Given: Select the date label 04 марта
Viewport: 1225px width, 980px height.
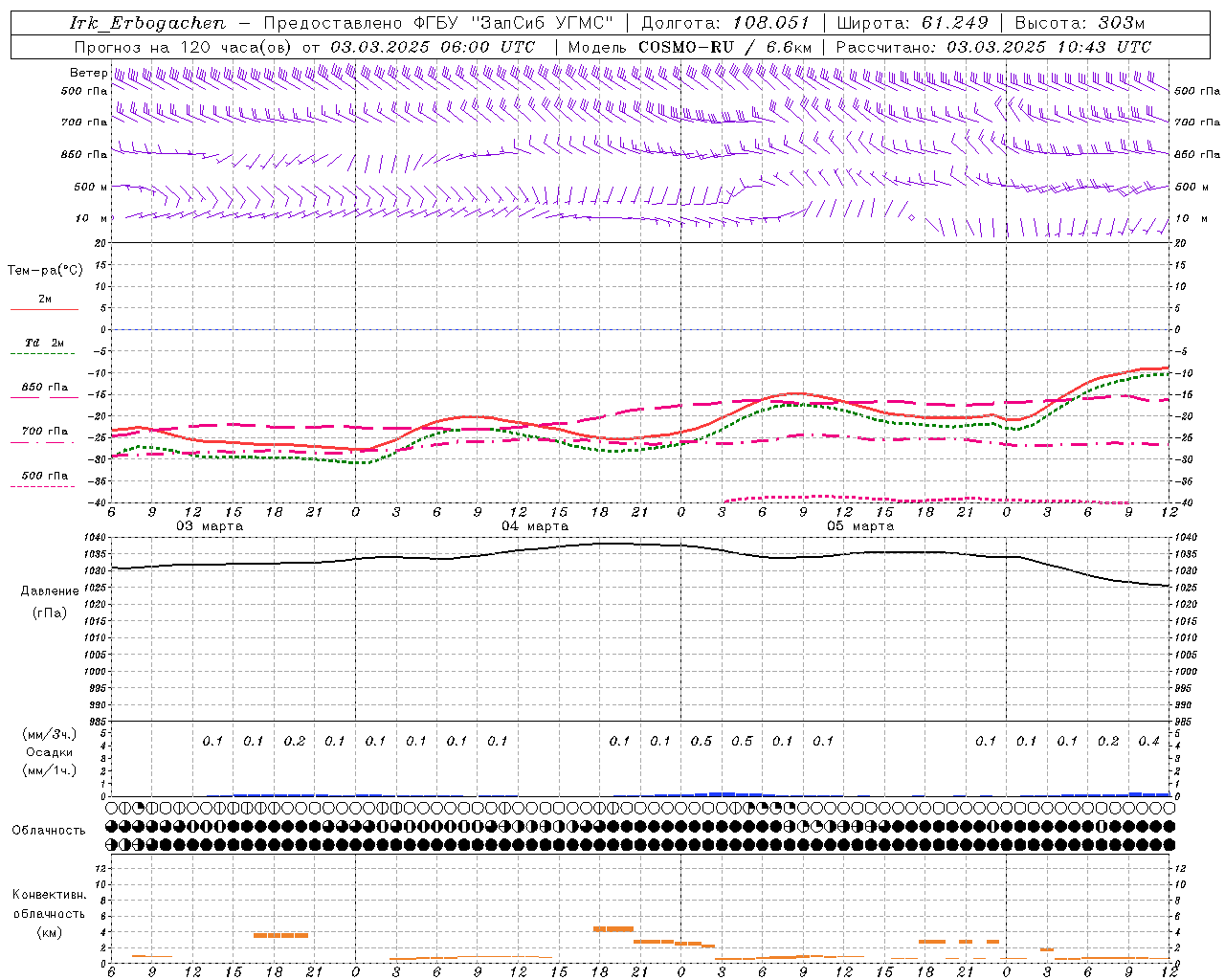Looking at the screenshot, I should (535, 526).
